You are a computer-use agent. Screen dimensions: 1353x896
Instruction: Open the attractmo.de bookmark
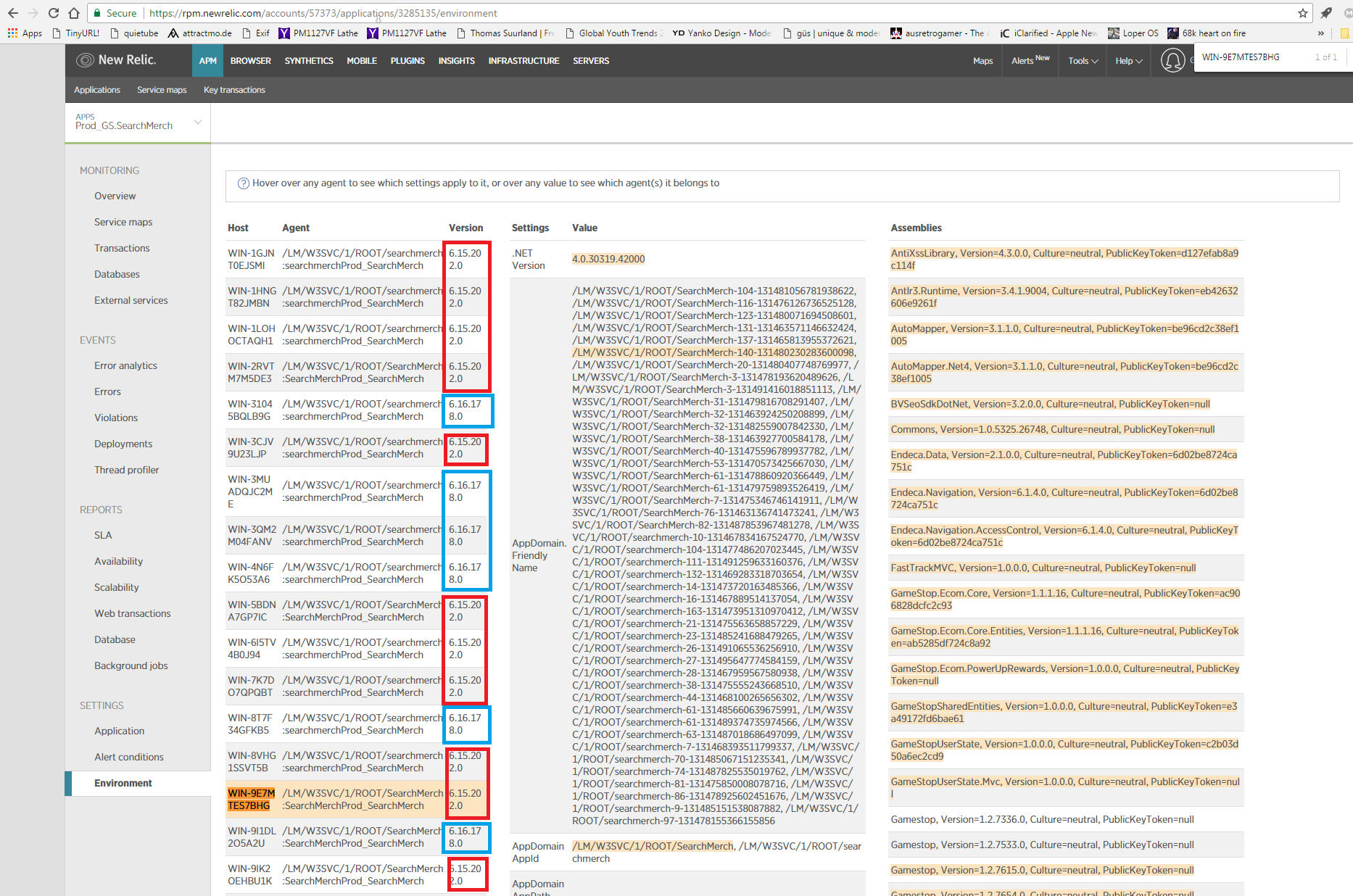tap(199, 33)
